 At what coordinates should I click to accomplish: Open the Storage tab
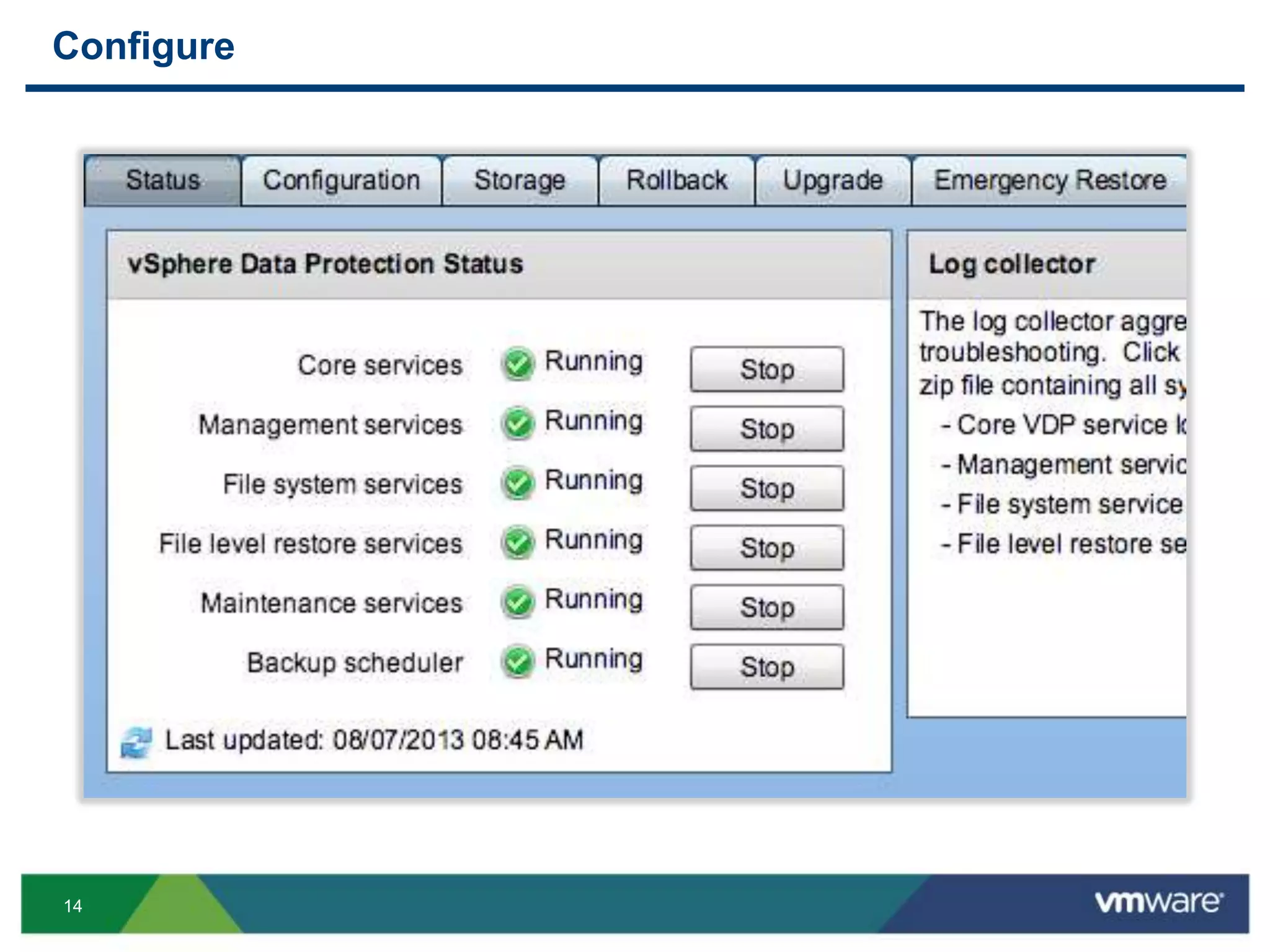520,180
